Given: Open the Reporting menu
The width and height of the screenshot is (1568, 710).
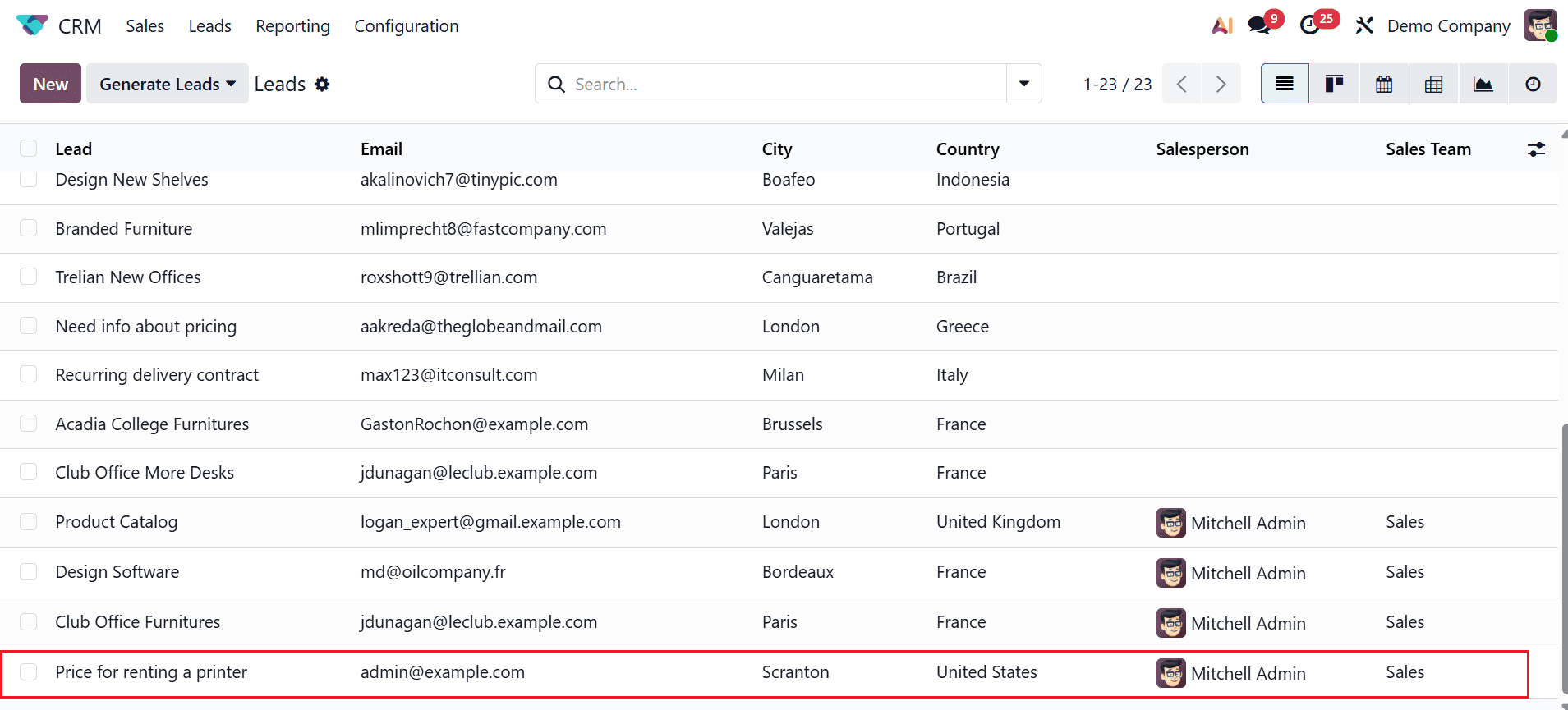Looking at the screenshot, I should pos(292,26).
